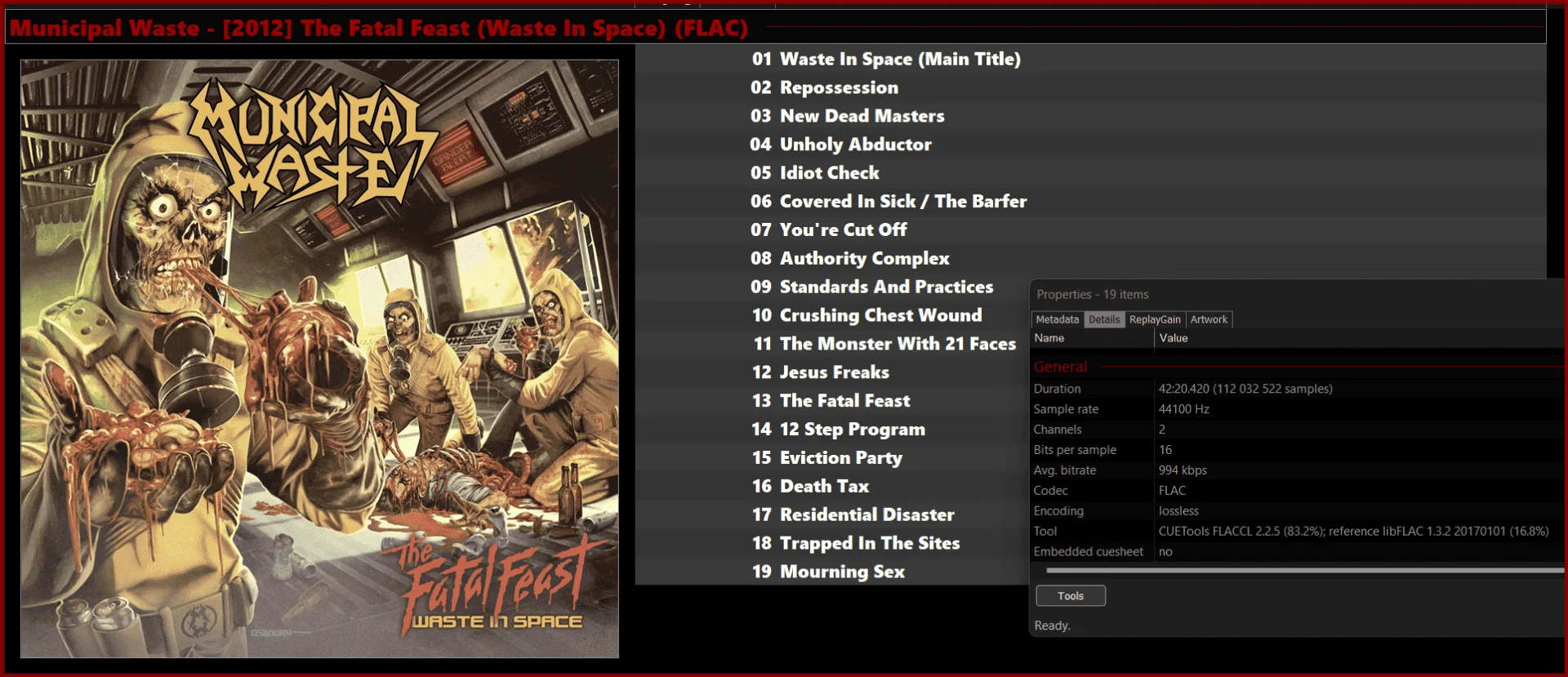Click the horizontal scrollbar in Properties panel
Screen dimensions: 1568x677
click(x=1305, y=570)
